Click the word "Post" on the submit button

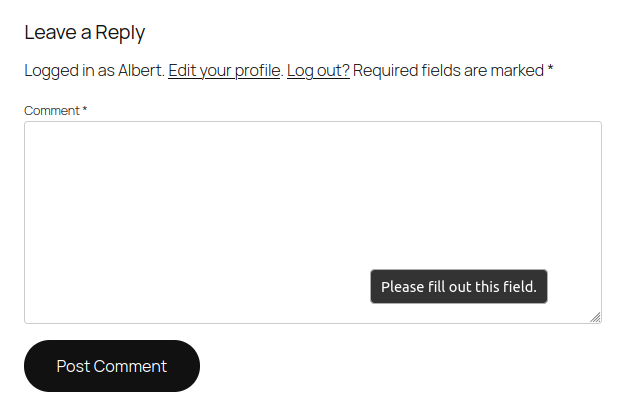pyautogui.click(x=73, y=366)
